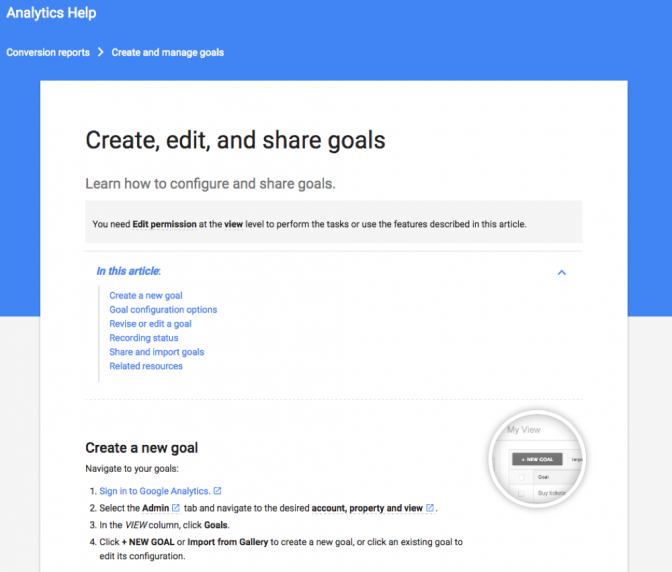672x572 pixels.
Task: Click external link icon next to Admin
Action: pyautogui.click(x=176, y=508)
